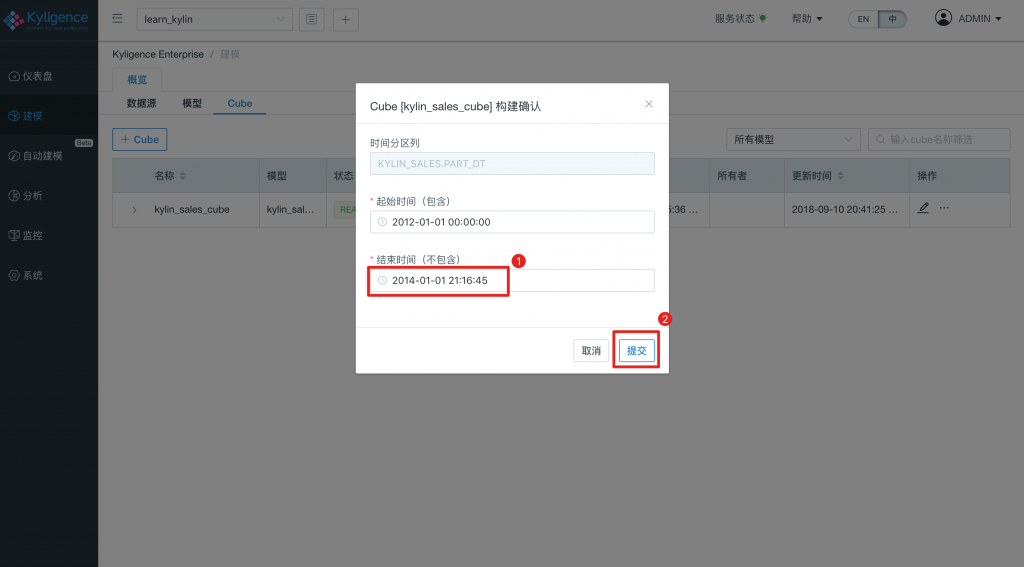This screenshot has width=1024, height=567.
Task: Sort by 名称 name column
Action: pos(170,176)
